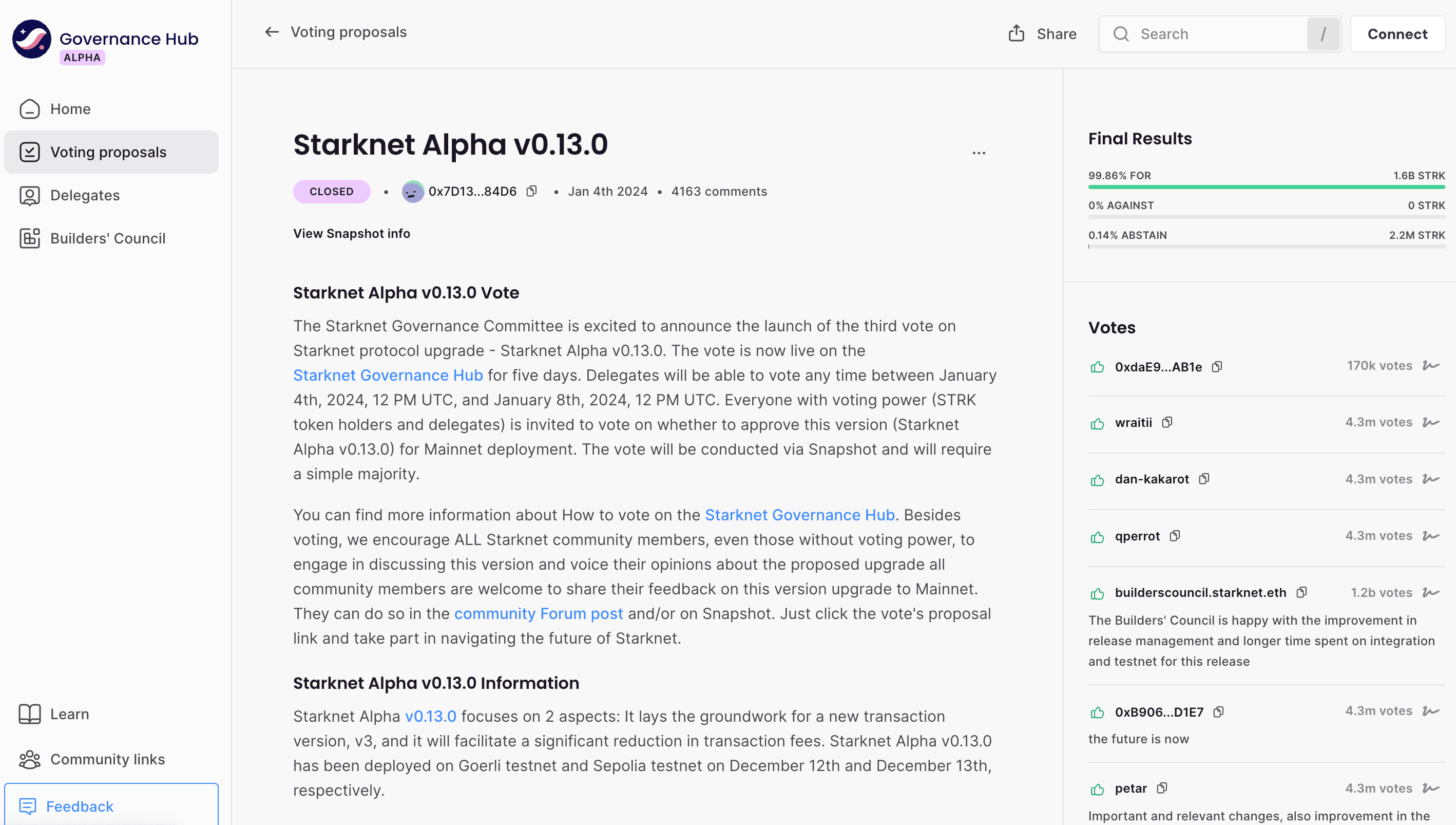Open first Starknet Governance Hub link
Screen dimensions: 1456x825
(x=388, y=375)
